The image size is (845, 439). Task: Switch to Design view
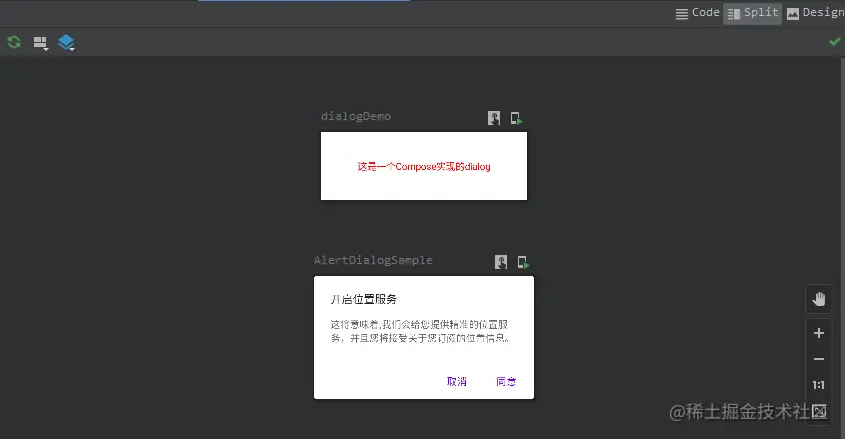click(x=815, y=13)
